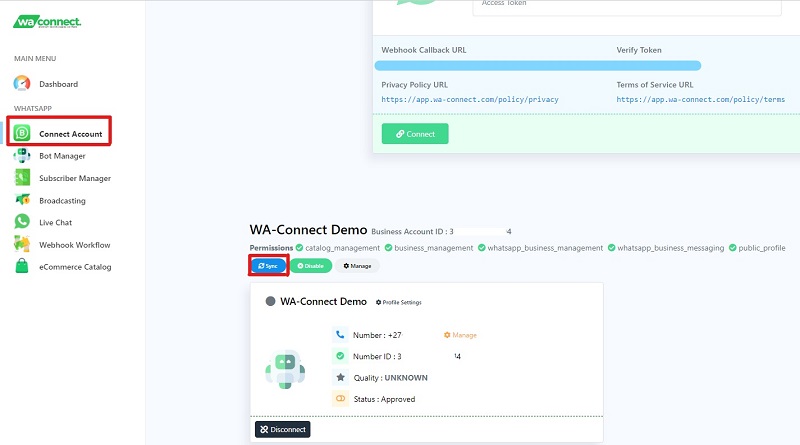Viewport: 800px width, 445px height.
Task: Open the Privacy Policy URL link
Action: click(470, 100)
